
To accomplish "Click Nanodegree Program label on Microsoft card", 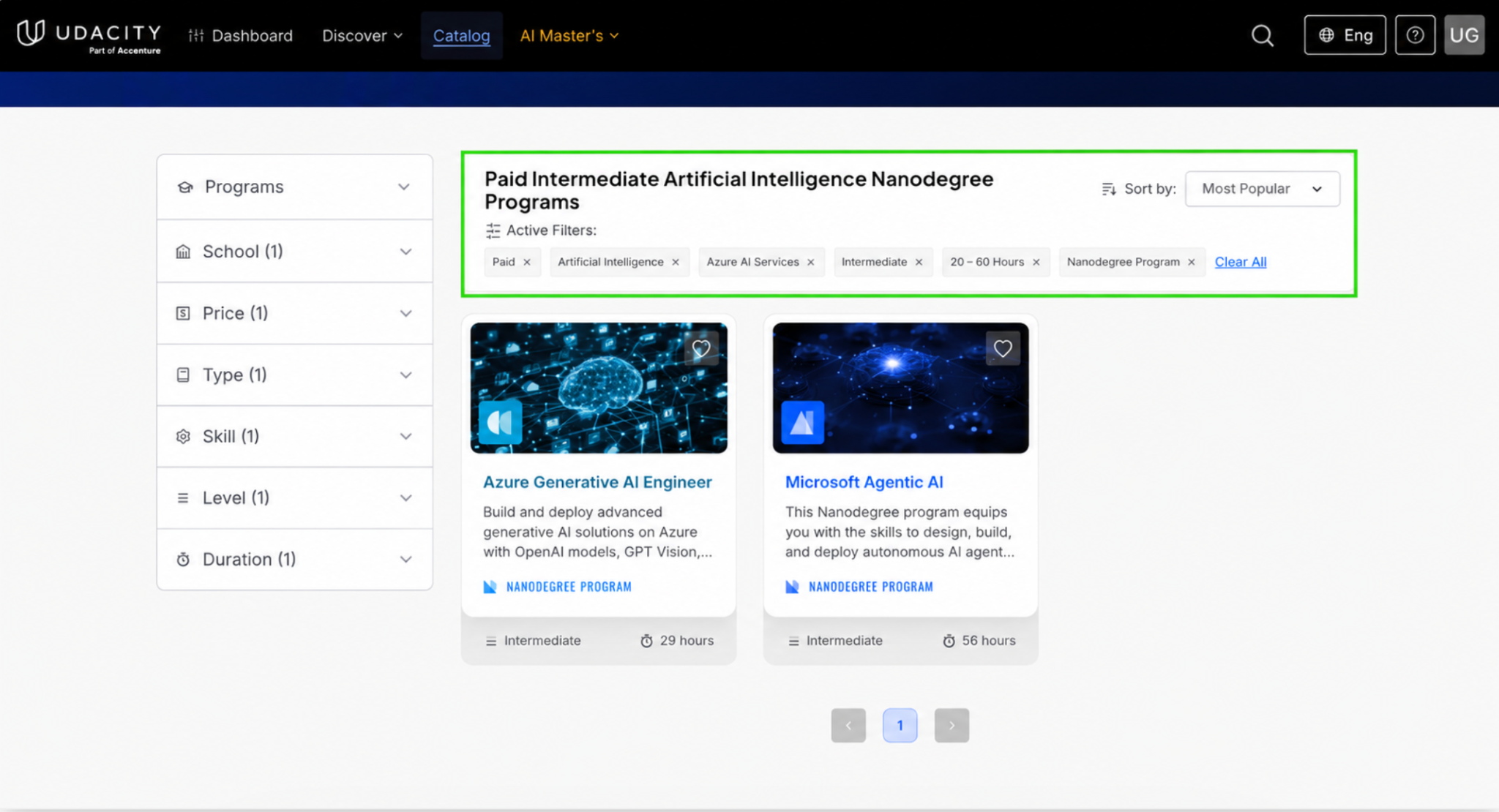I will coord(871,587).
